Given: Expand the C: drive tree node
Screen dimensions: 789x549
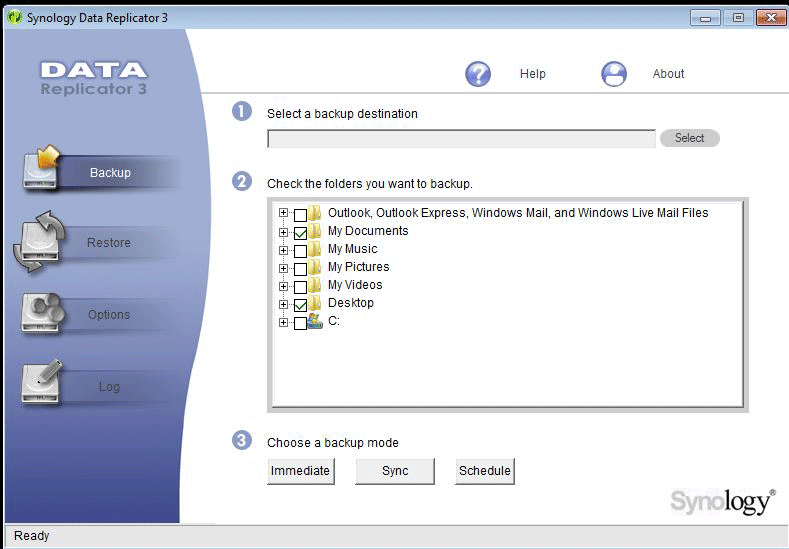Looking at the screenshot, I should click(284, 323).
